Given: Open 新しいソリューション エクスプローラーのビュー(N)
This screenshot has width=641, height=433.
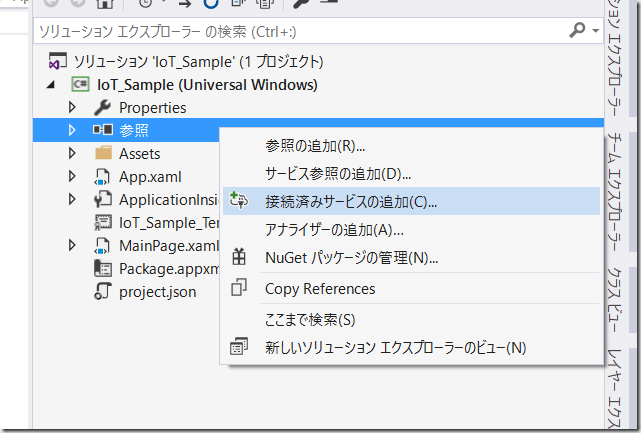Looking at the screenshot, I should point(411,347).
